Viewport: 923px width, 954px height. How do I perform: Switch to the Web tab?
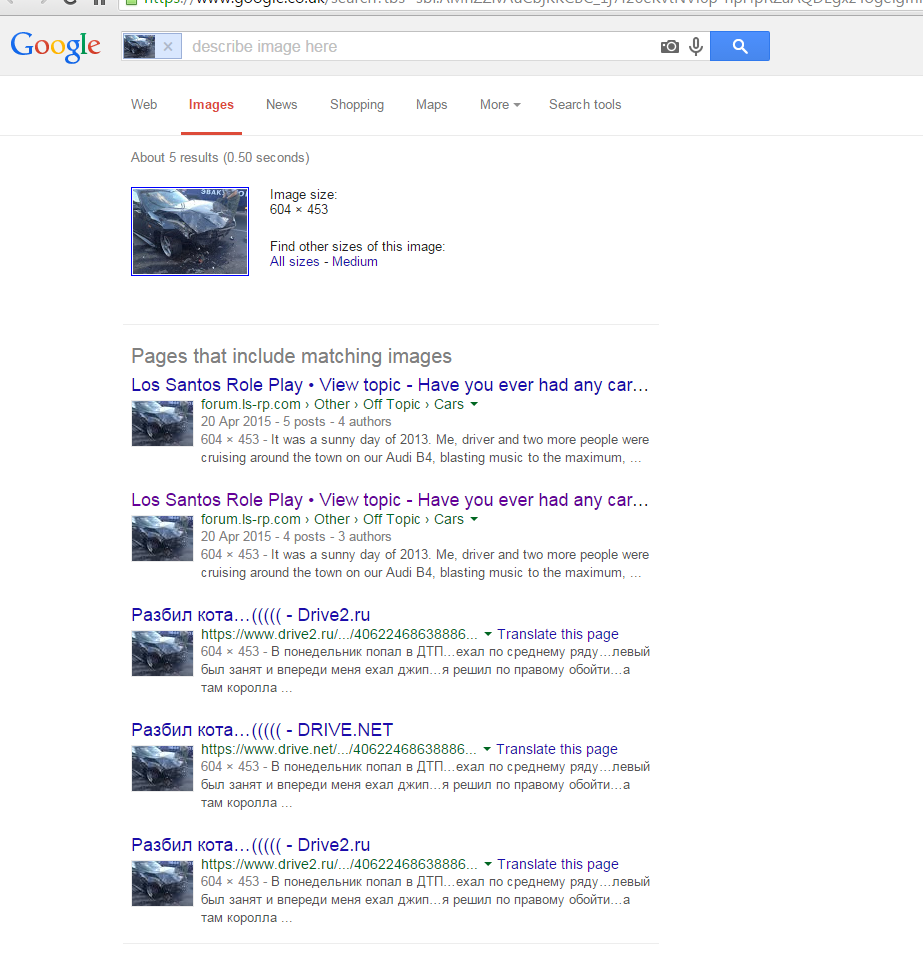[x=144, y=105]
